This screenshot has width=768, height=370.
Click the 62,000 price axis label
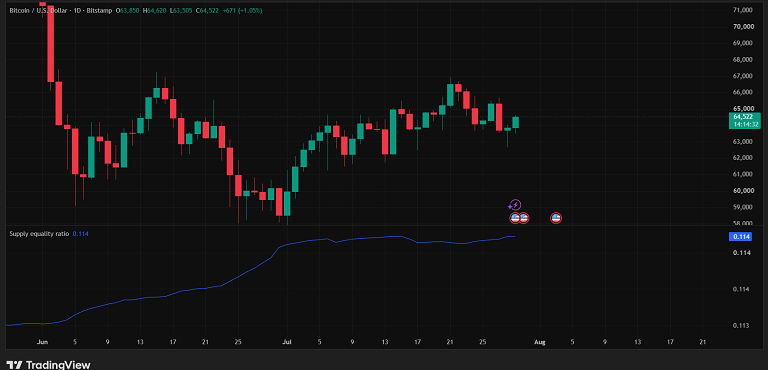[743, 158]
